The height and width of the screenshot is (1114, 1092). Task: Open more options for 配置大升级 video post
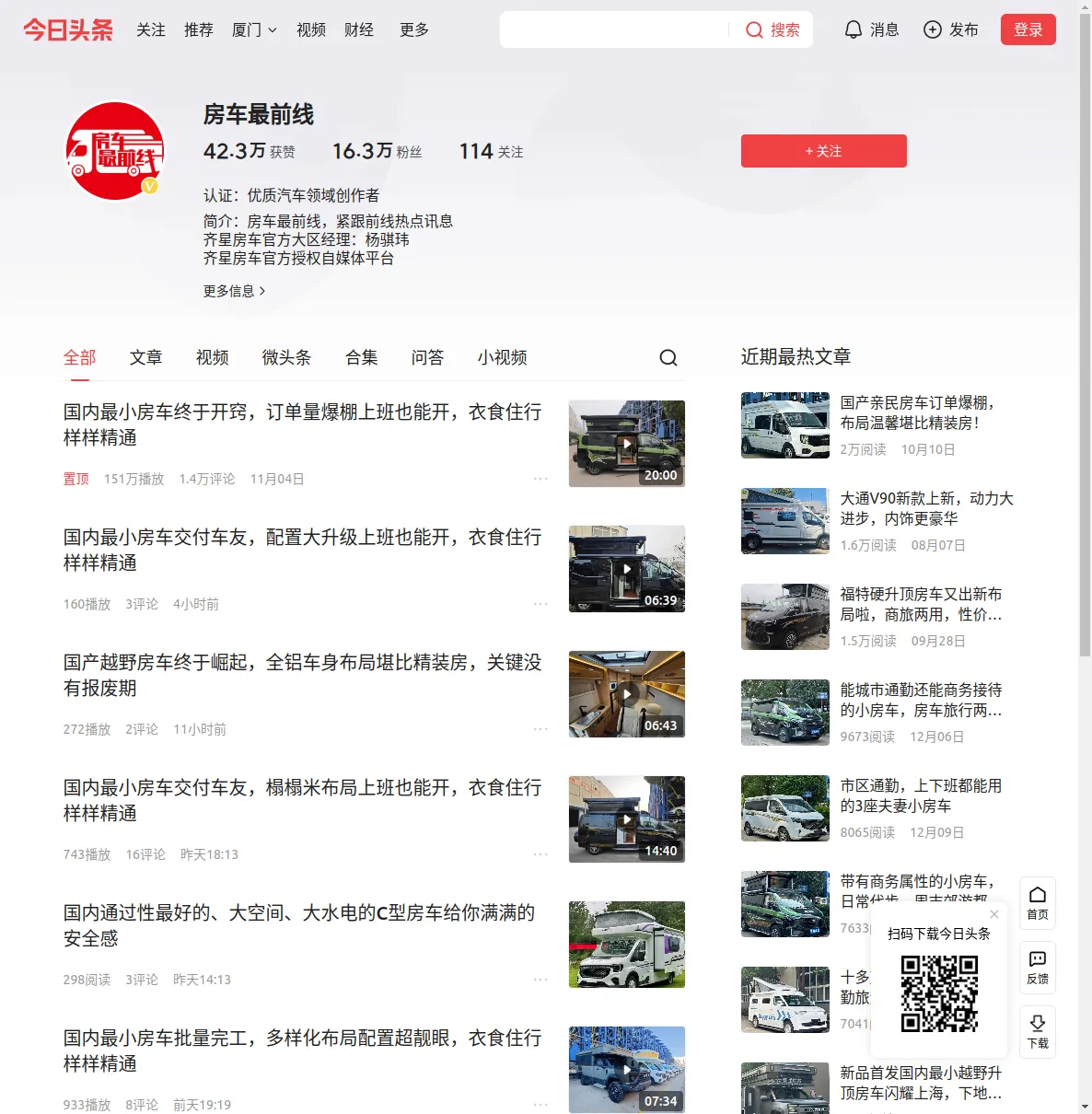tap(540, 604)
